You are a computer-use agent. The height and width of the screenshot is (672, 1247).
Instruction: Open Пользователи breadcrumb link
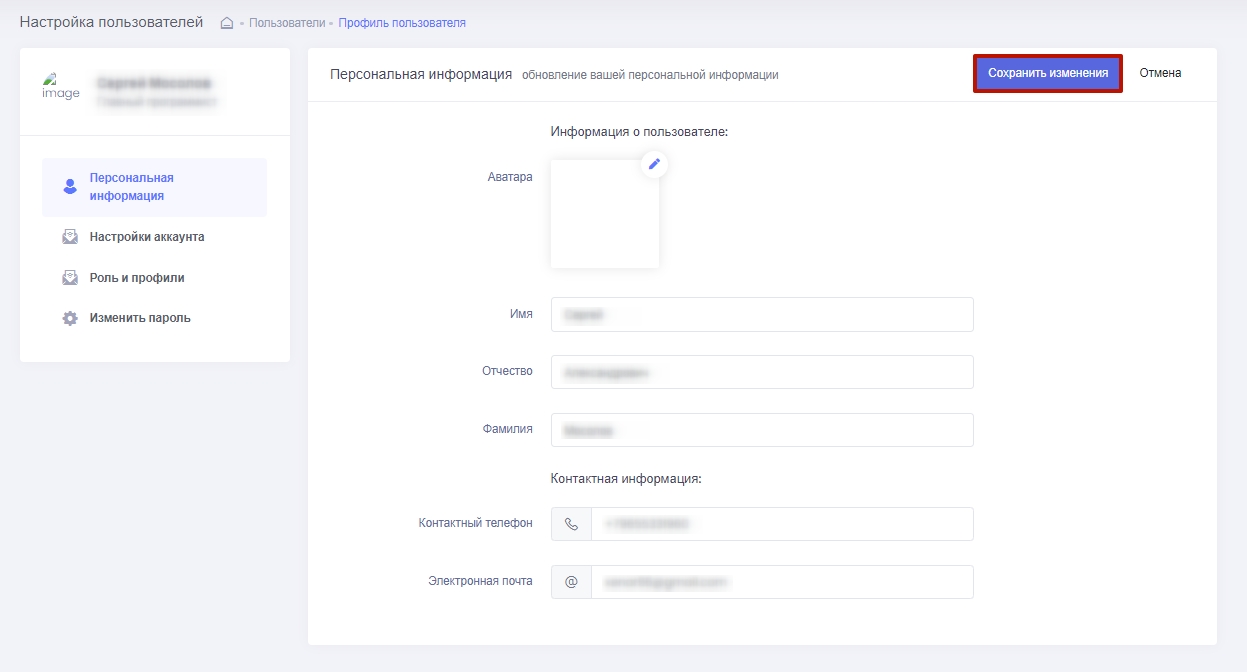(x=287, y=23)
